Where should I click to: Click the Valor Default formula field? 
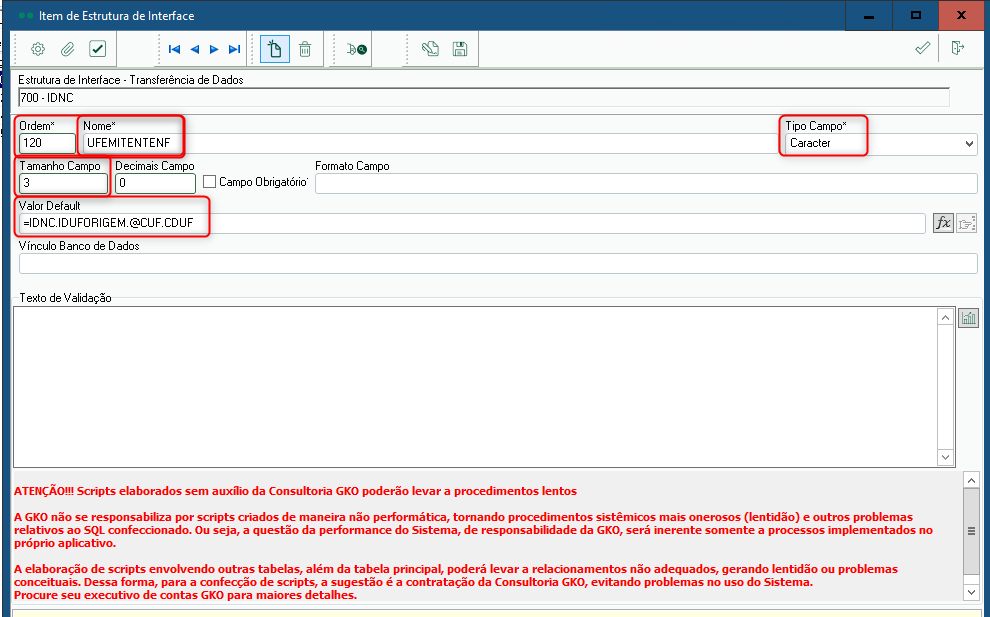[x=472, y=223]
